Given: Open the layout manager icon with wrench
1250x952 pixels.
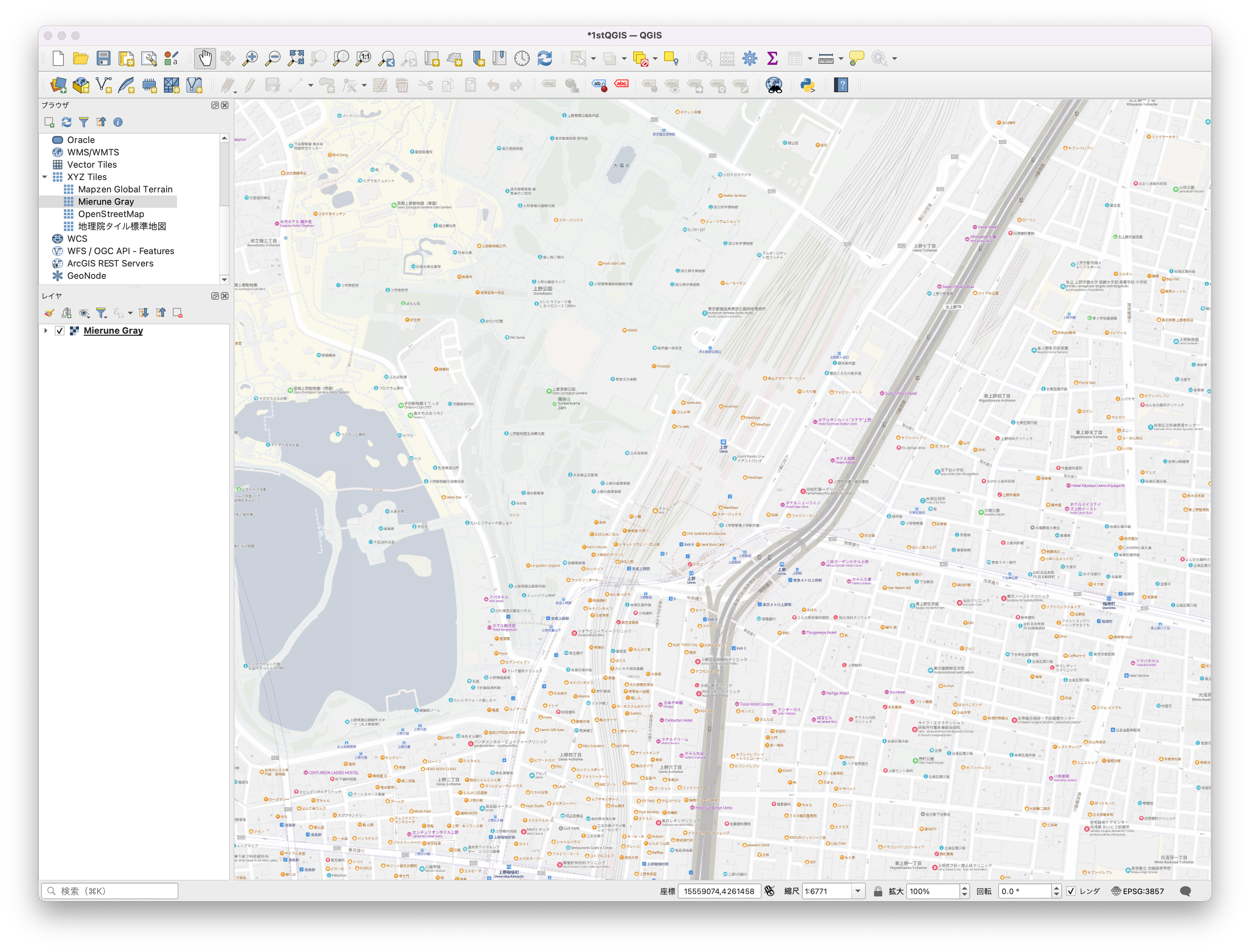Looking at the screenshot, I should pos(149,58).
